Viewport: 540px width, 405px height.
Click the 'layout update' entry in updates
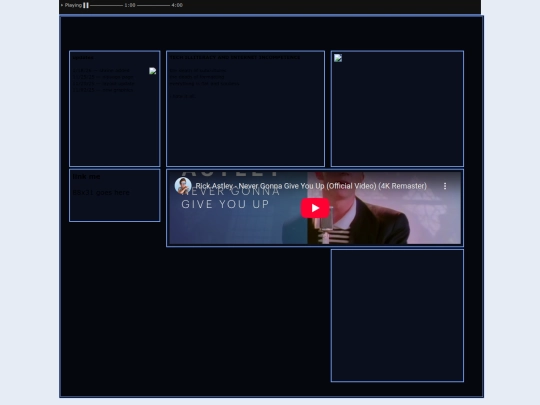pyautogui.click(x=103, y=83)
